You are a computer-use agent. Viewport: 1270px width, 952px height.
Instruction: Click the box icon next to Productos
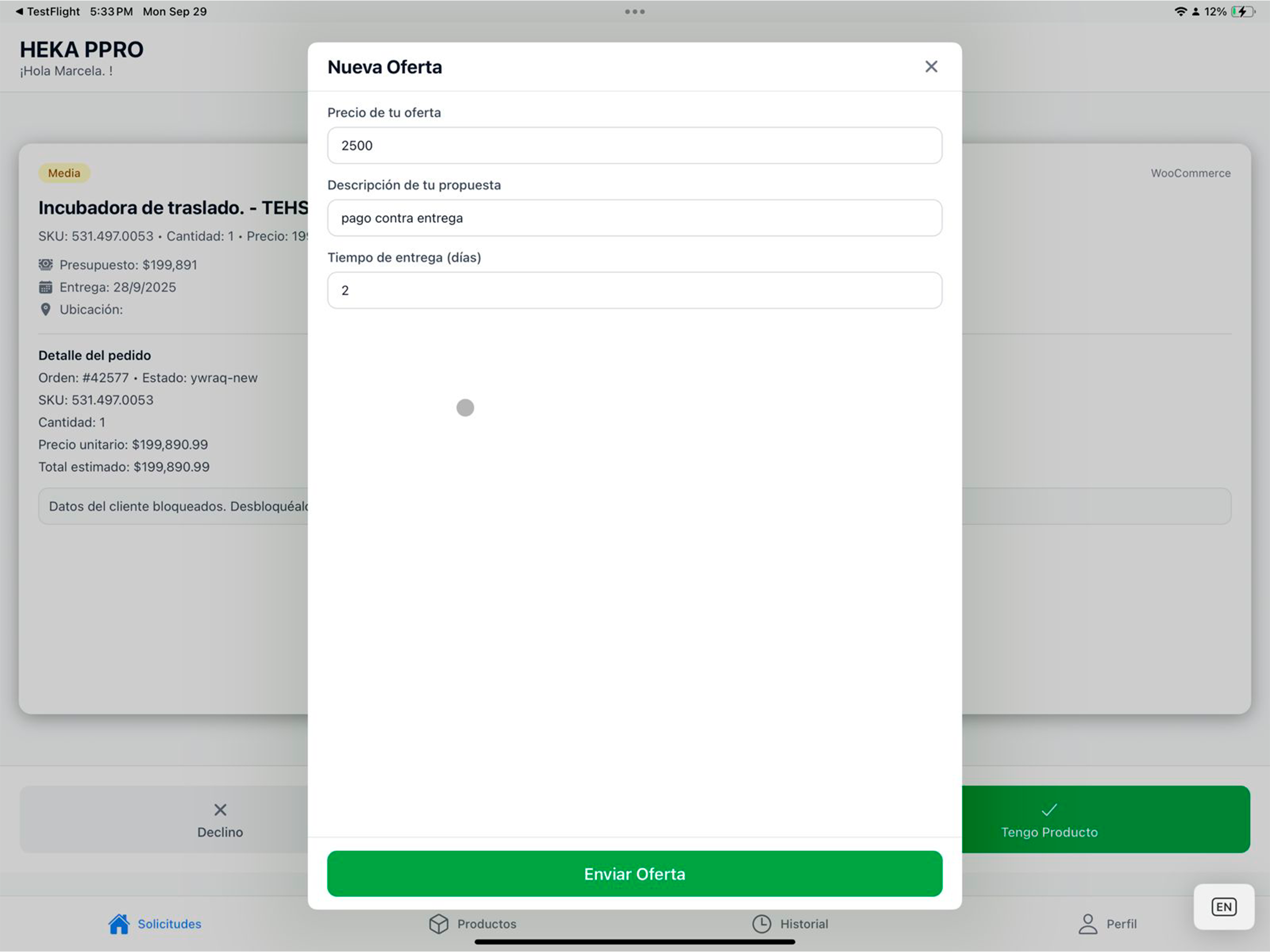pos(439,924)
